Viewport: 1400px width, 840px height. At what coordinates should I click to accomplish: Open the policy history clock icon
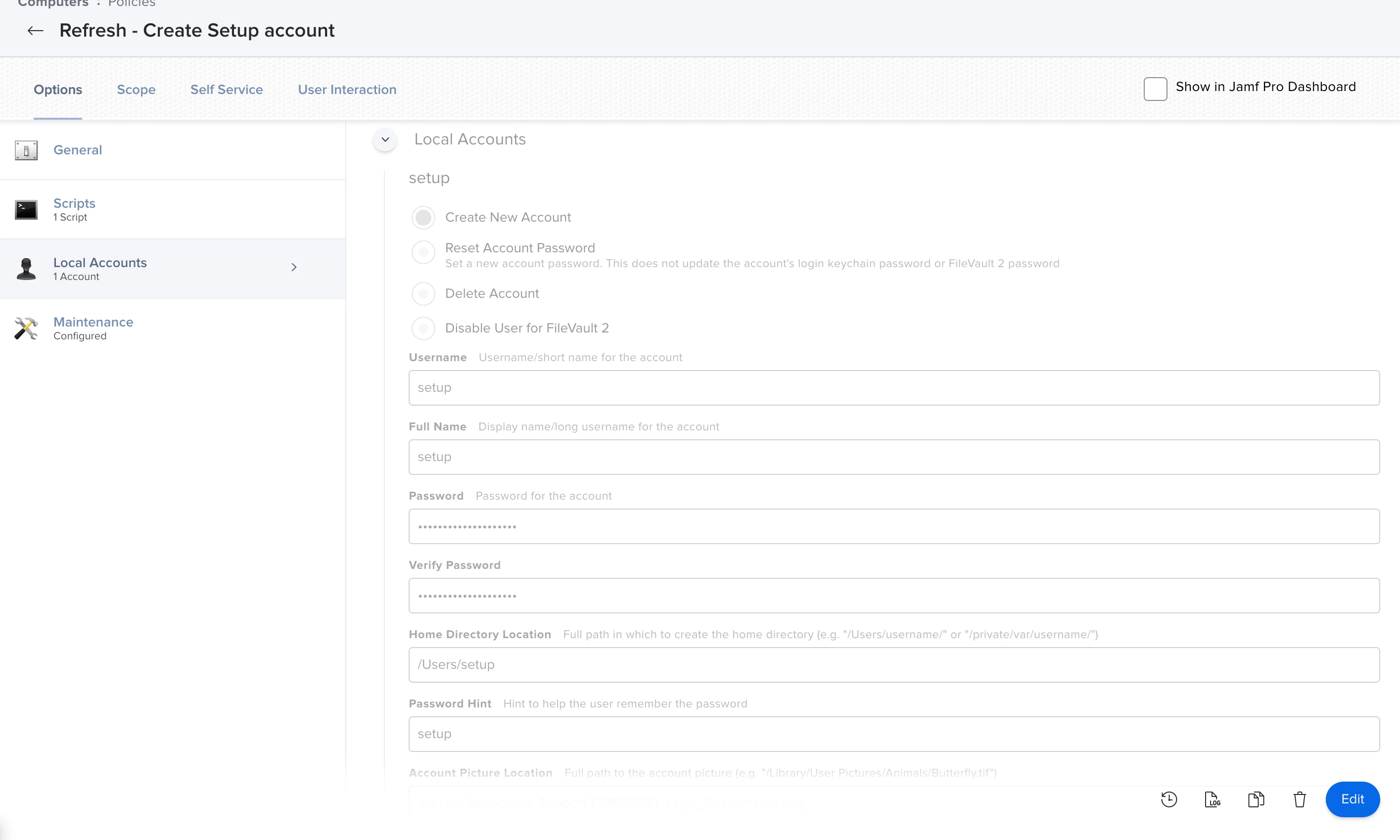[x=1168, y=799]
